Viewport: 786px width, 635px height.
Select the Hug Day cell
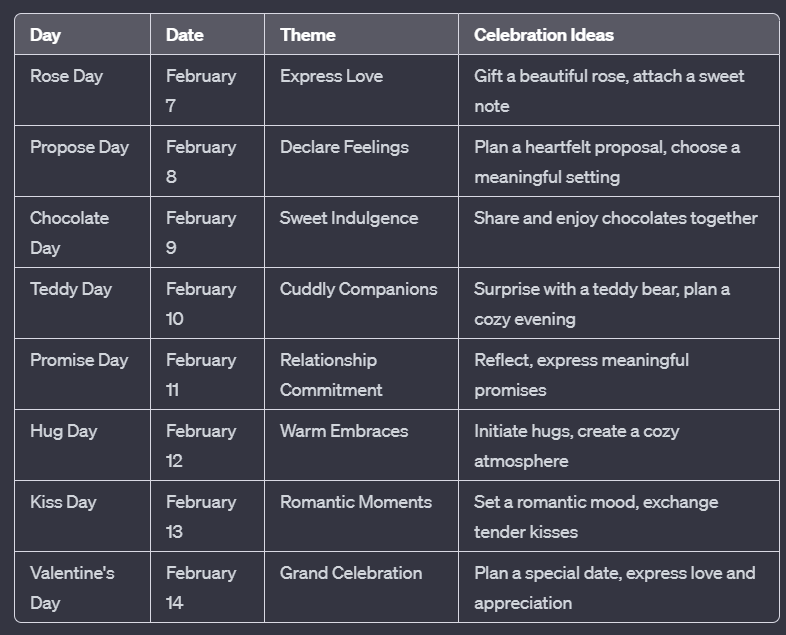83,446
